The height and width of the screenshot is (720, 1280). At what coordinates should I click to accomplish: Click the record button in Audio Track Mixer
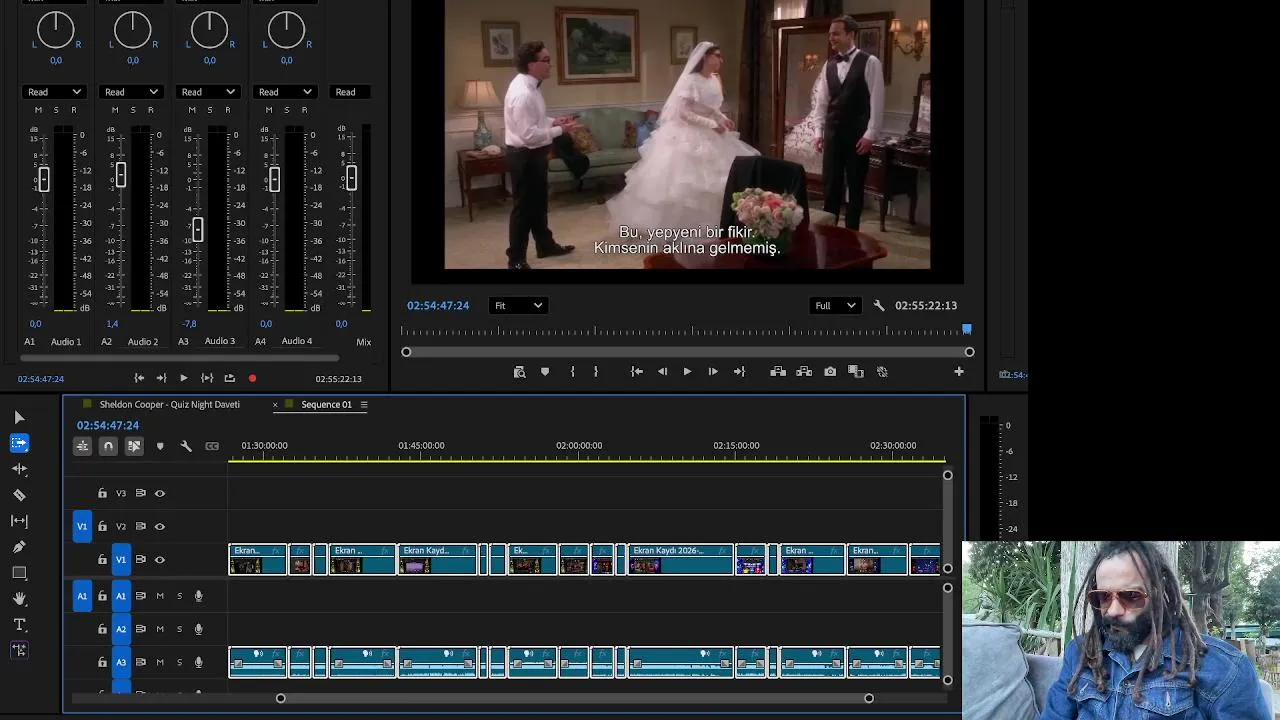(252, 379)
